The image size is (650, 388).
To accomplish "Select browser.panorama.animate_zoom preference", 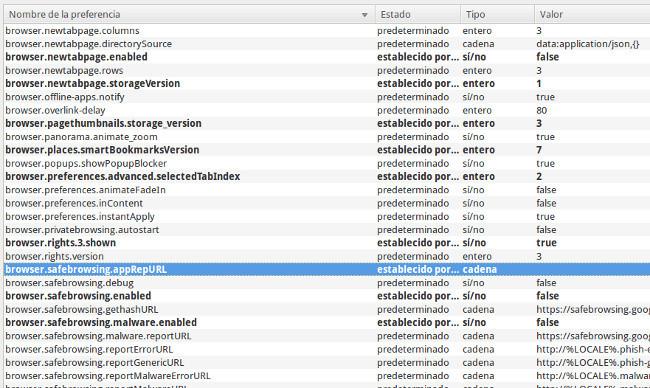I will click(327, 137).
